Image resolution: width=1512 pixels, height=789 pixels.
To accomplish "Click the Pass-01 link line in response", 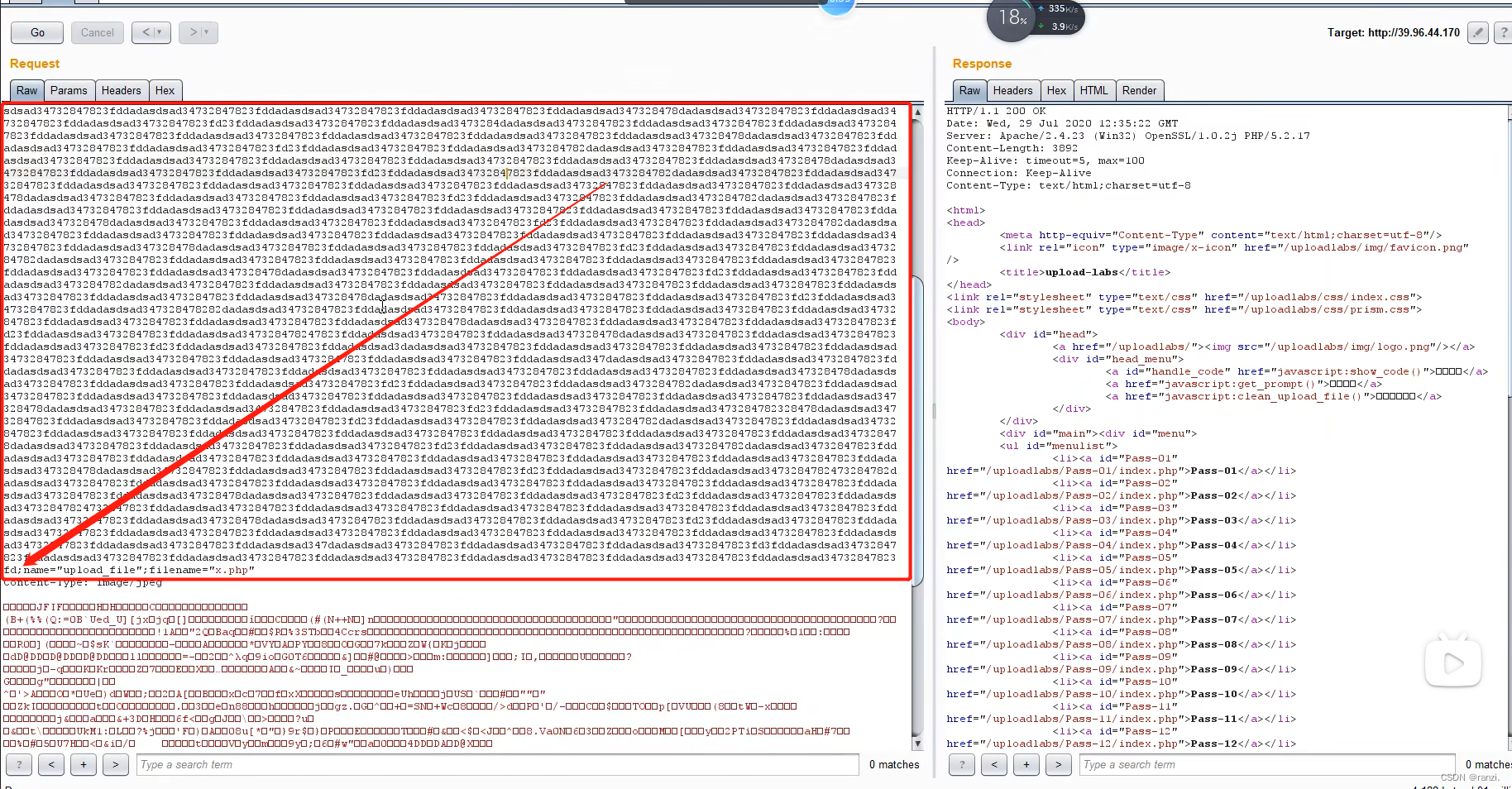I will click(x=1121, y=471).
